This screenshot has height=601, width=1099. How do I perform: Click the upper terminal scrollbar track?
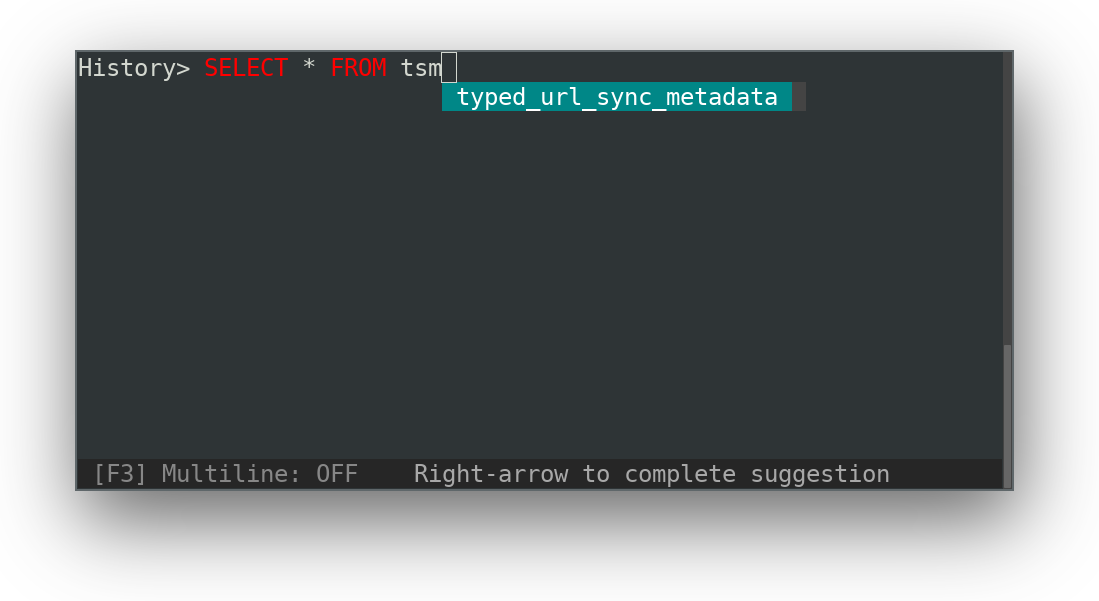pos(1007,198)
